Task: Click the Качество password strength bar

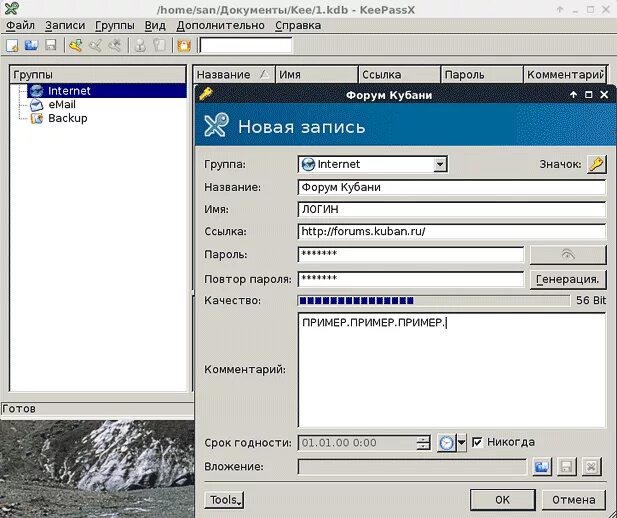Action: pyautogui.click(x=434, y=301)
